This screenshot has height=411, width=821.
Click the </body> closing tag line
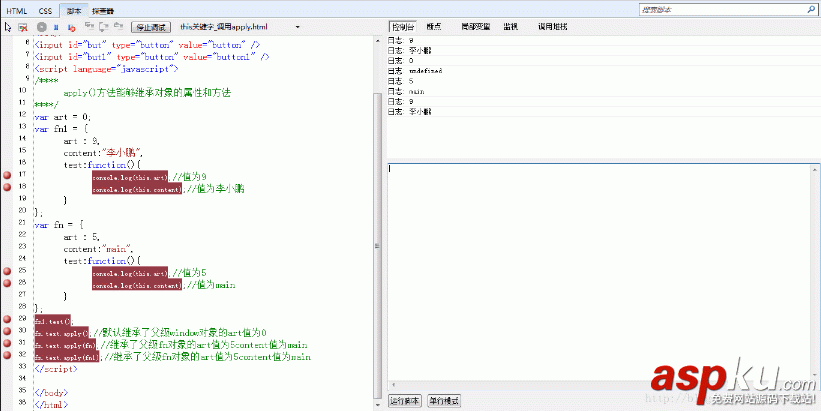(x=51, y=393)
